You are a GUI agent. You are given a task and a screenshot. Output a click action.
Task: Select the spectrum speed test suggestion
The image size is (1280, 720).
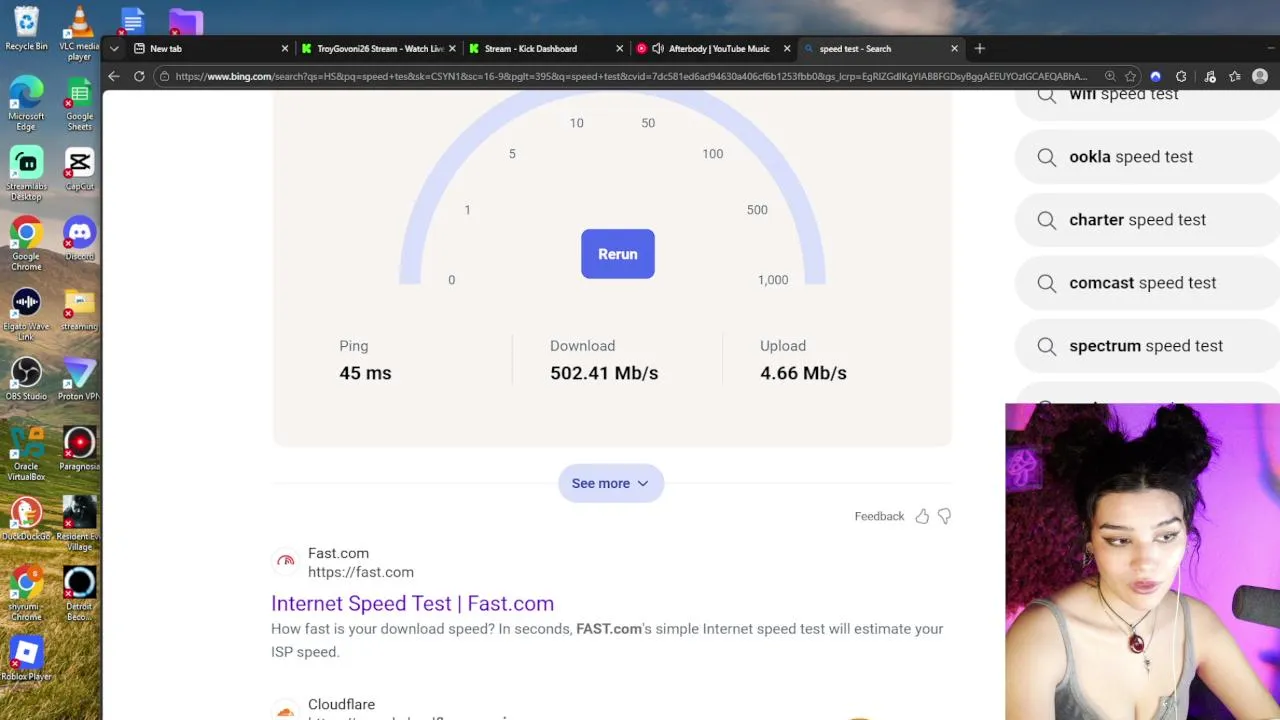point(1145,346)
